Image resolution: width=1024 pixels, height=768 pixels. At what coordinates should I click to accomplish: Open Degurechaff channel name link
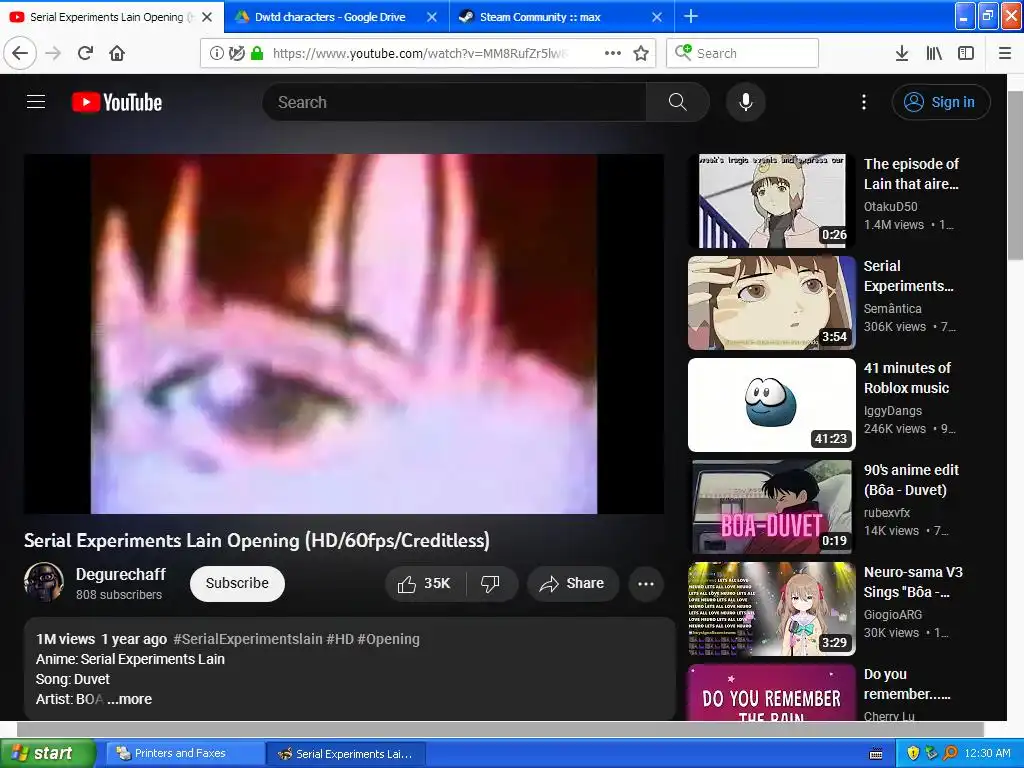pos(121,574)
